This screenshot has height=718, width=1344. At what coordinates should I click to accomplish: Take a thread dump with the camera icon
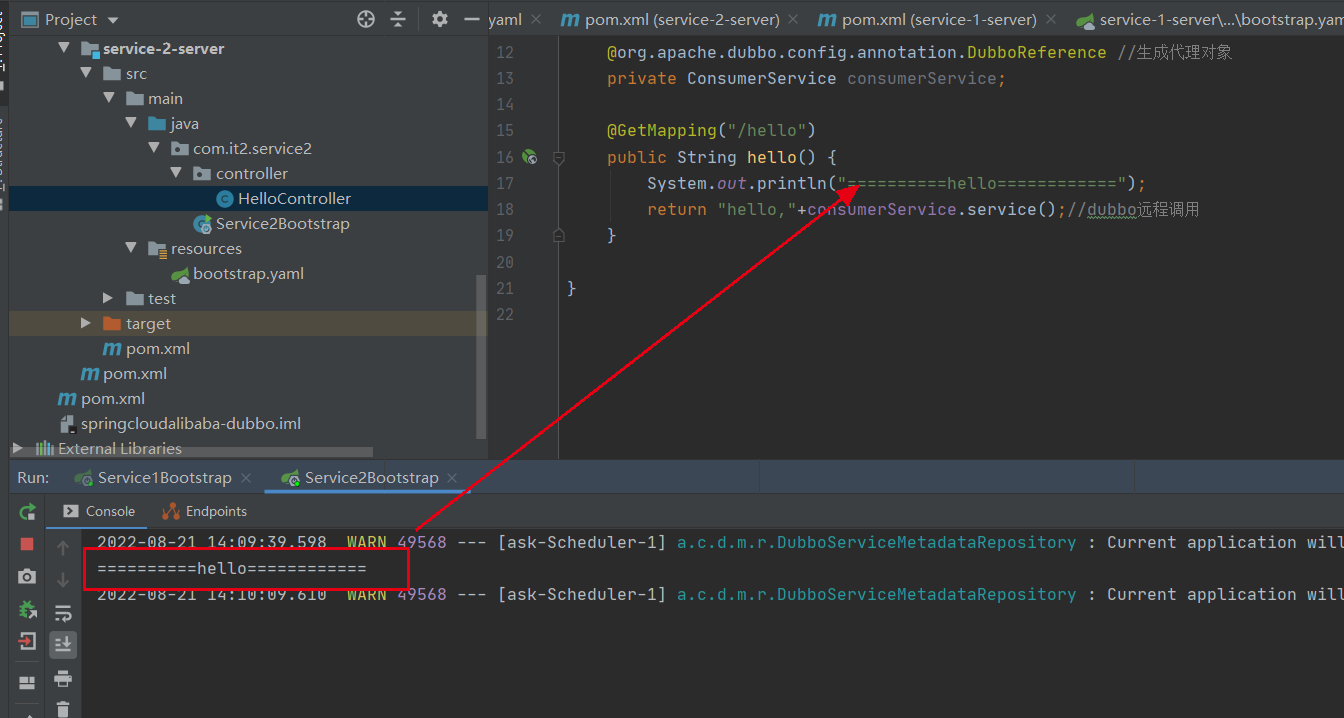pyautogui.click(x=27, y=577)
